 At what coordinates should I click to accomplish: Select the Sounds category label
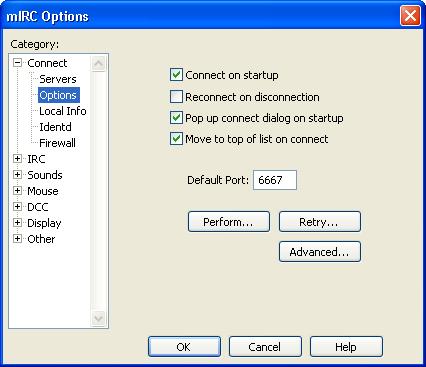(45, 175)
